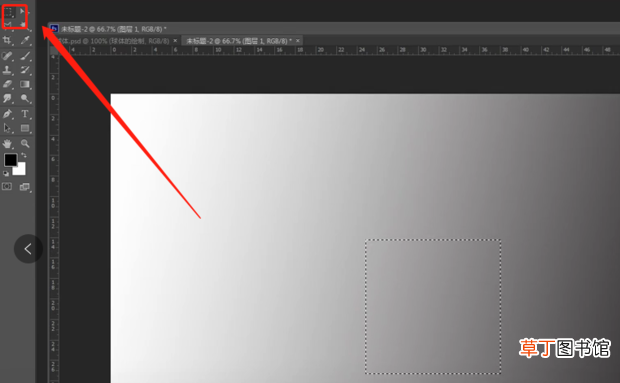Close the 100% psd document tab
620x383 pixels.
[175, 41]
